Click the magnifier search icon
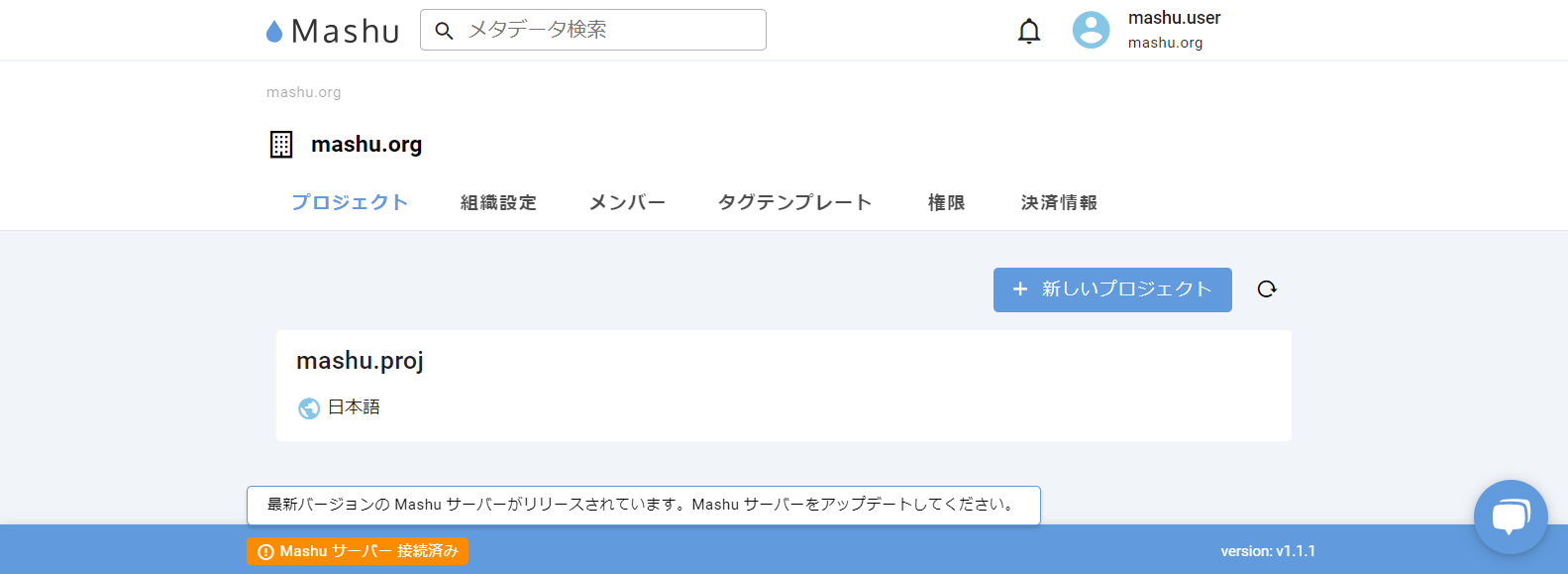The image size is (1568, 574). 445,31
